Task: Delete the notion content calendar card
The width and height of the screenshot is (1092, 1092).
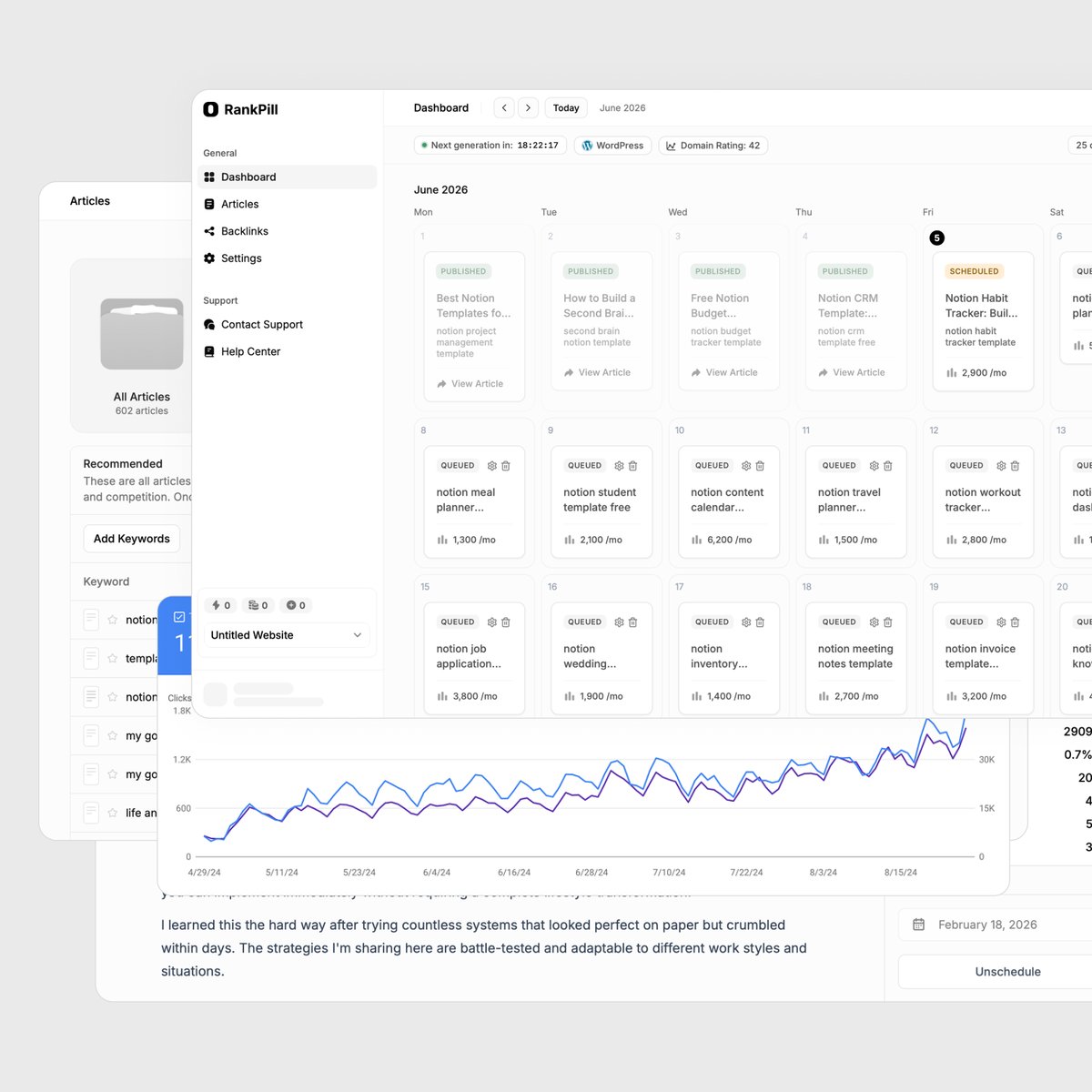Action: [x=760, y=466]
